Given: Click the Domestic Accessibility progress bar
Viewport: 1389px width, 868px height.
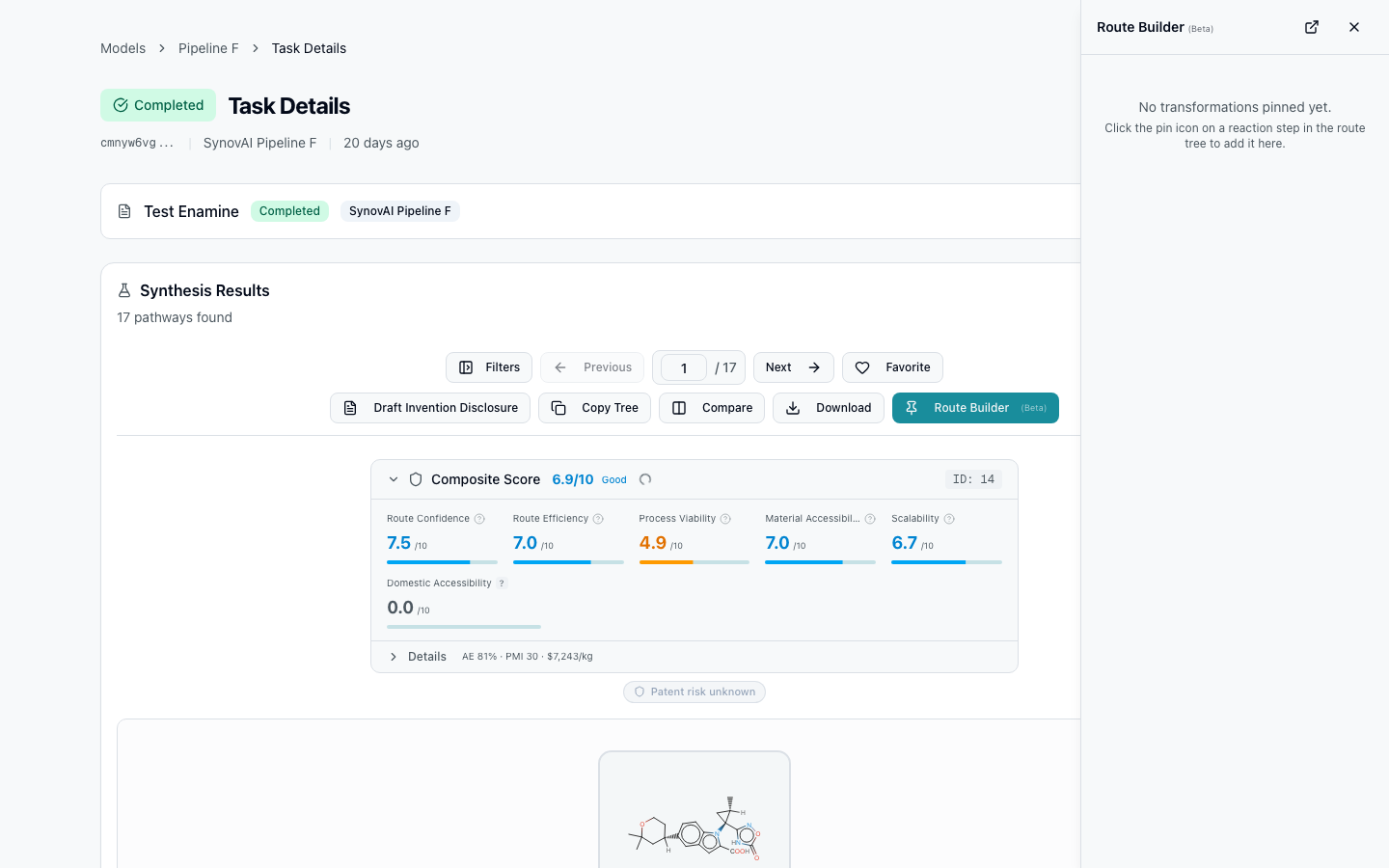Looking at the screenshot, I should click(464, 627).
